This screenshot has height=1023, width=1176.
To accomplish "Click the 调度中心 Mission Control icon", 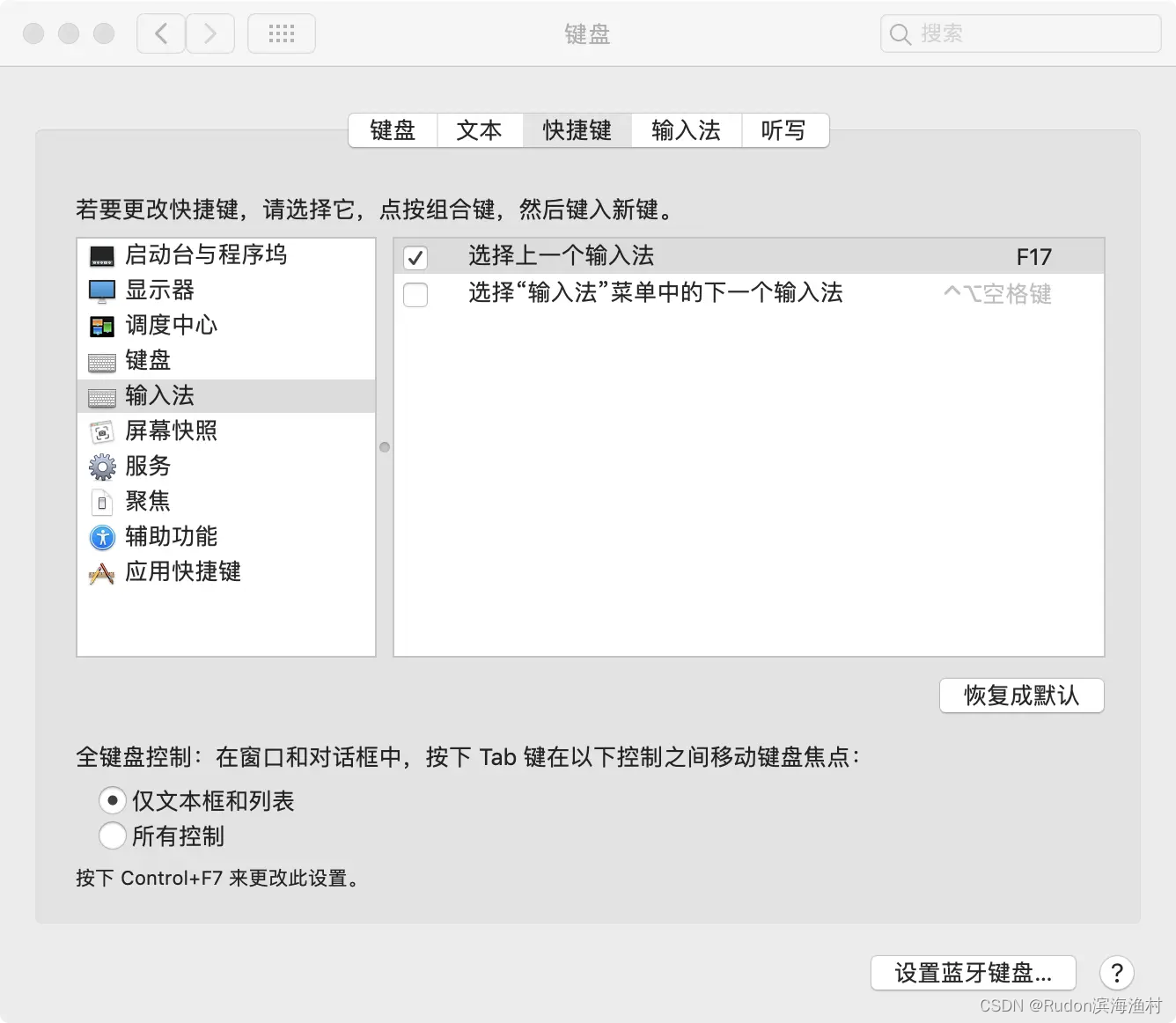I will (102, 327).
